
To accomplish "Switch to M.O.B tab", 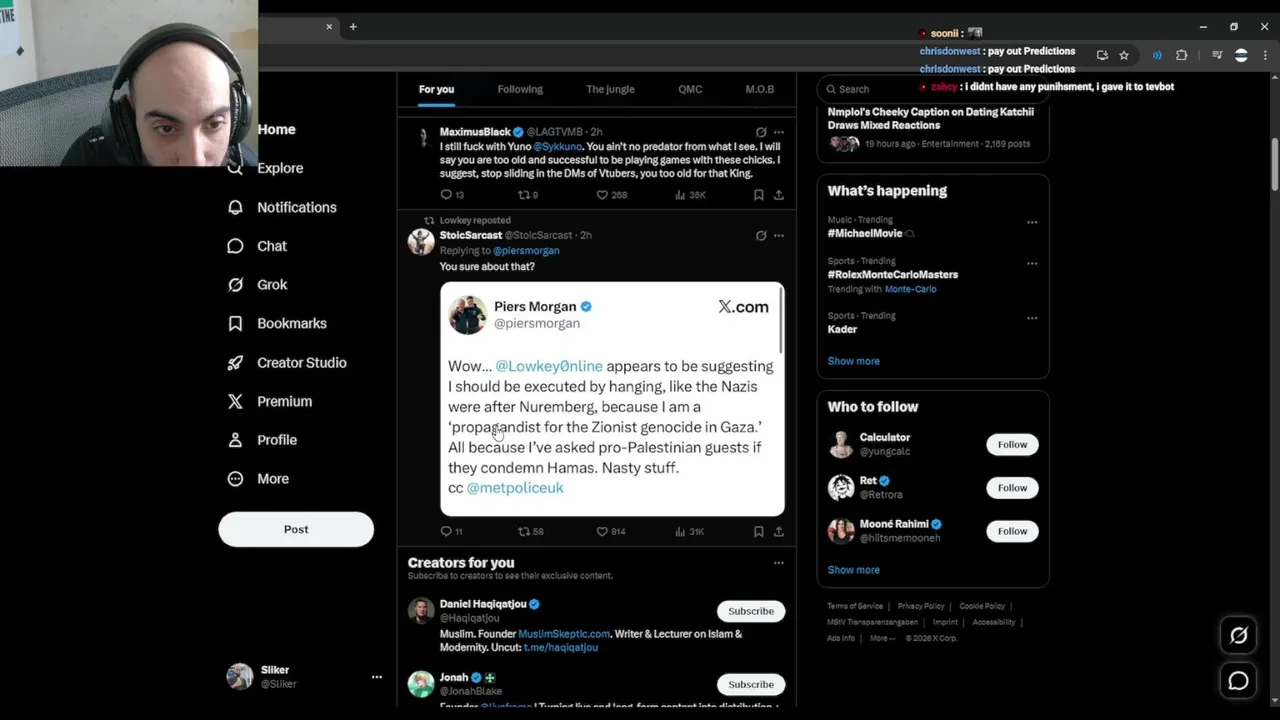I will (x=759, y=89).
